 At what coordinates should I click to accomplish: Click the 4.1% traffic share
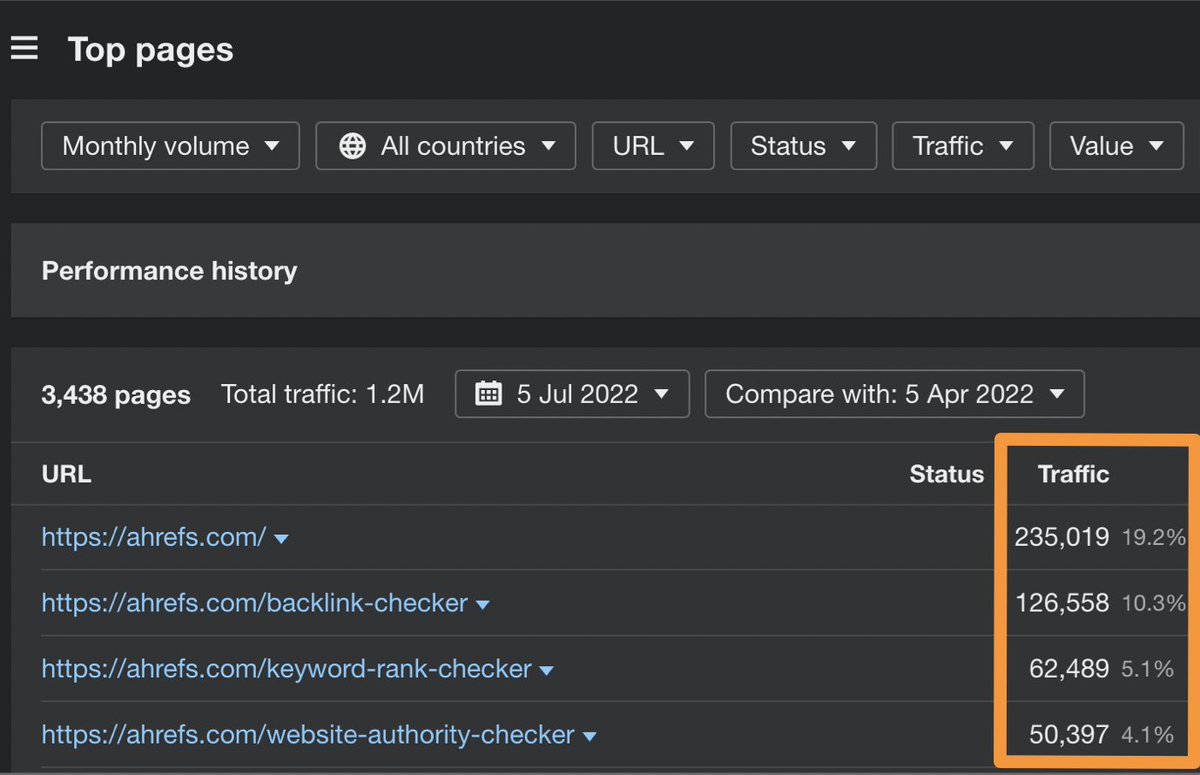point(1147,735)
